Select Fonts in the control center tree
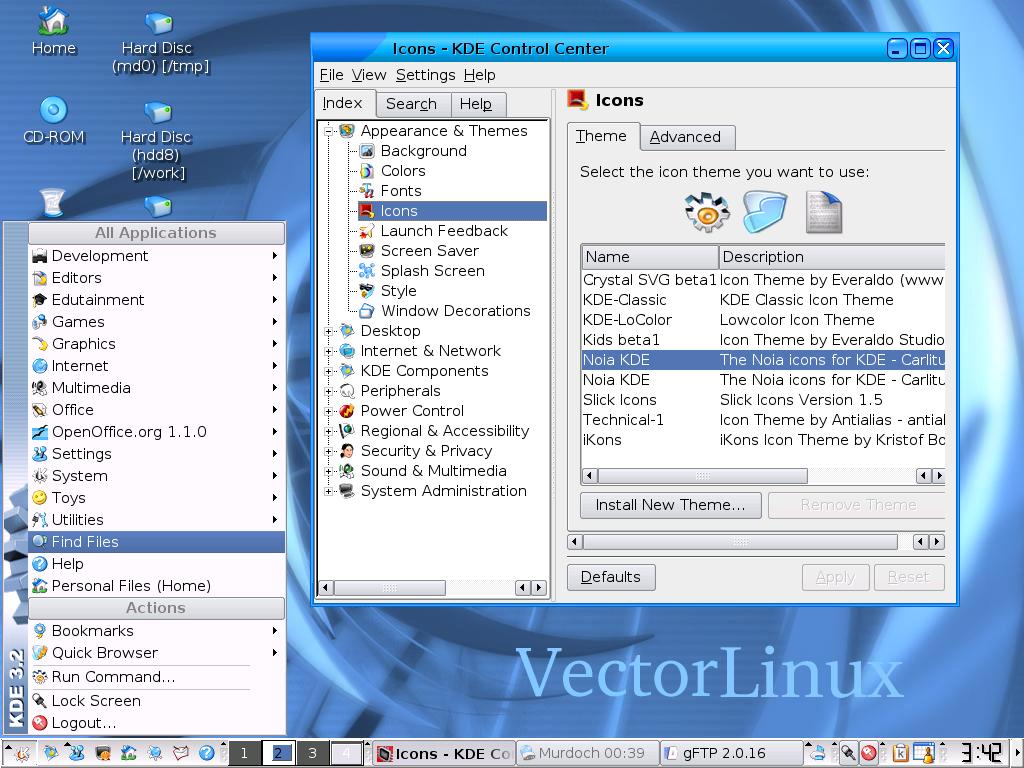This screenshot has height=768, width=1024. point(401,191)
